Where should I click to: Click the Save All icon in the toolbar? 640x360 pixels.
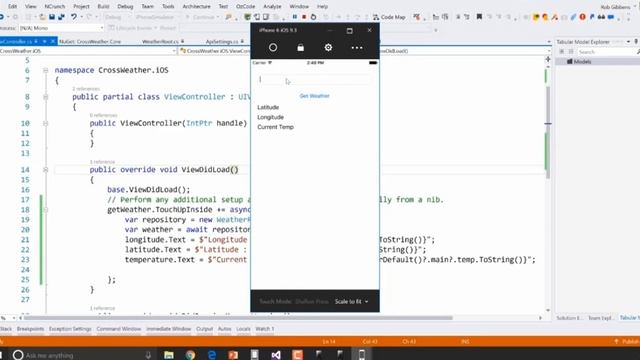point(61,17)
